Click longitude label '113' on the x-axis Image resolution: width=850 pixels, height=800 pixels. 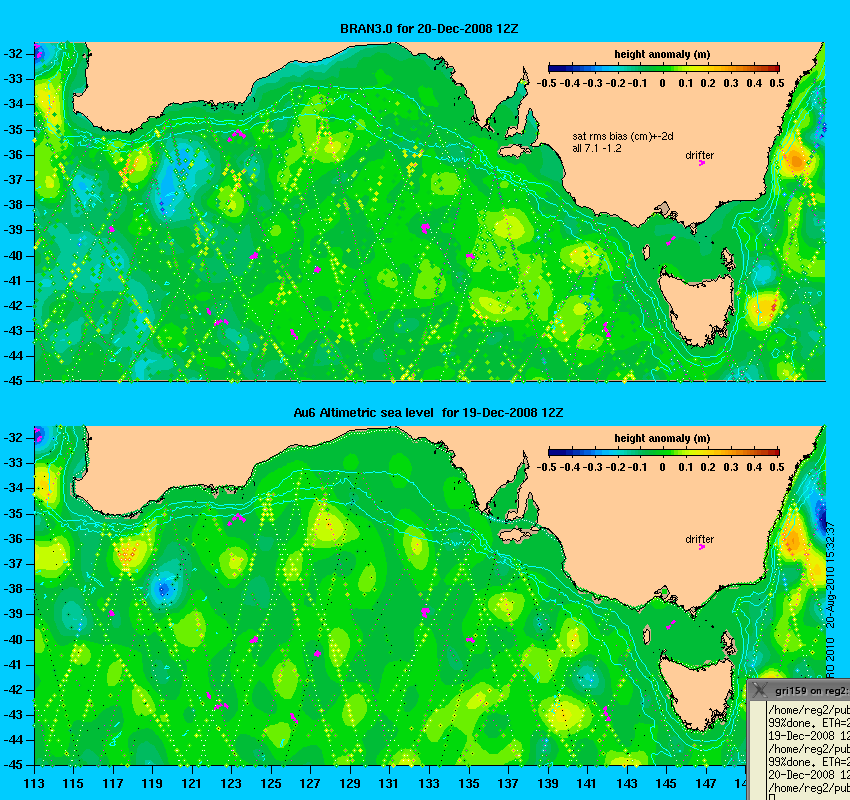click(x=34, y=783)
